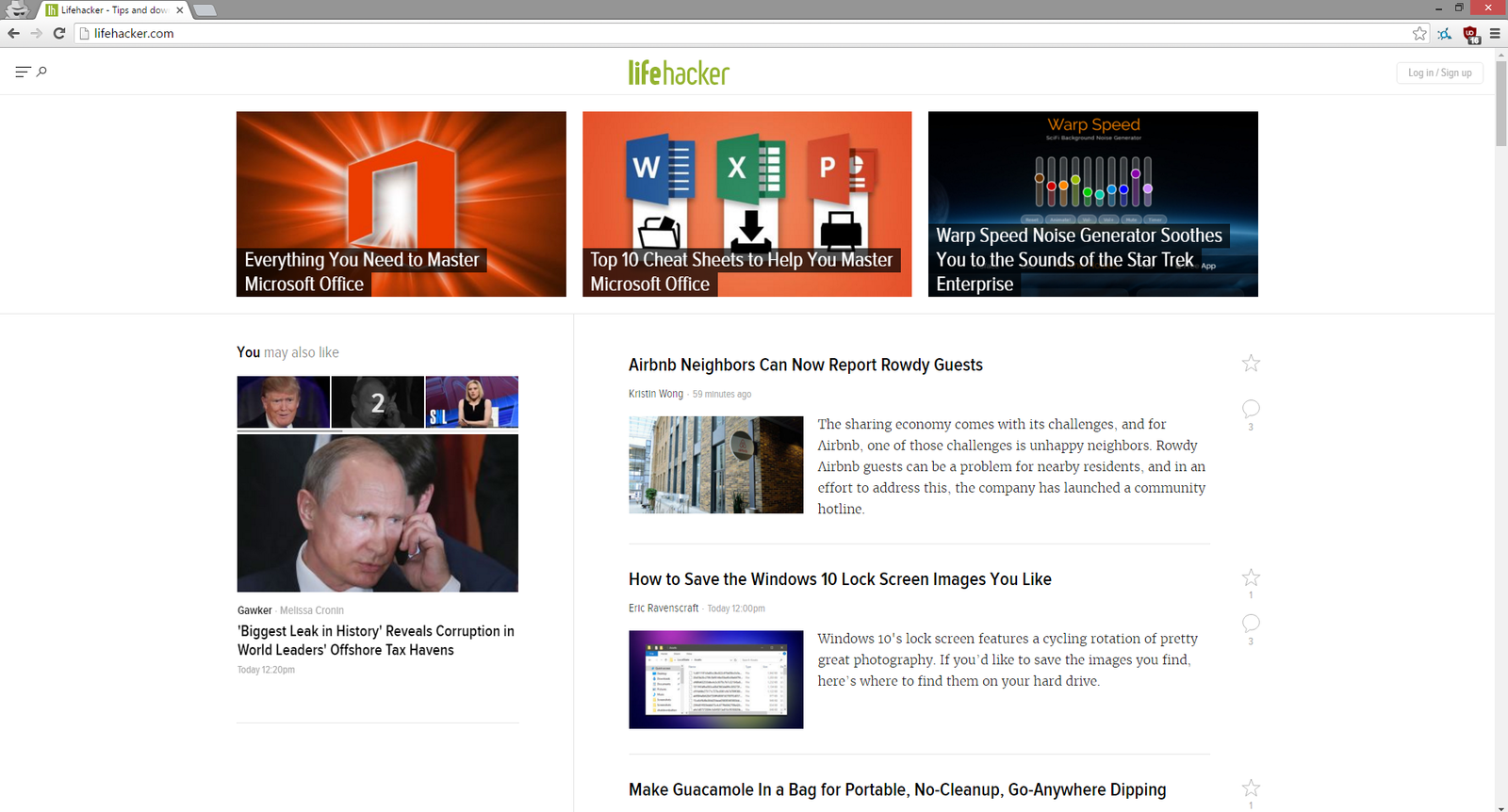Star the Guacamole in a Bag article
Image resolution: width=1508 pixels, height=812 pixels.
[x=1251, y=788]
